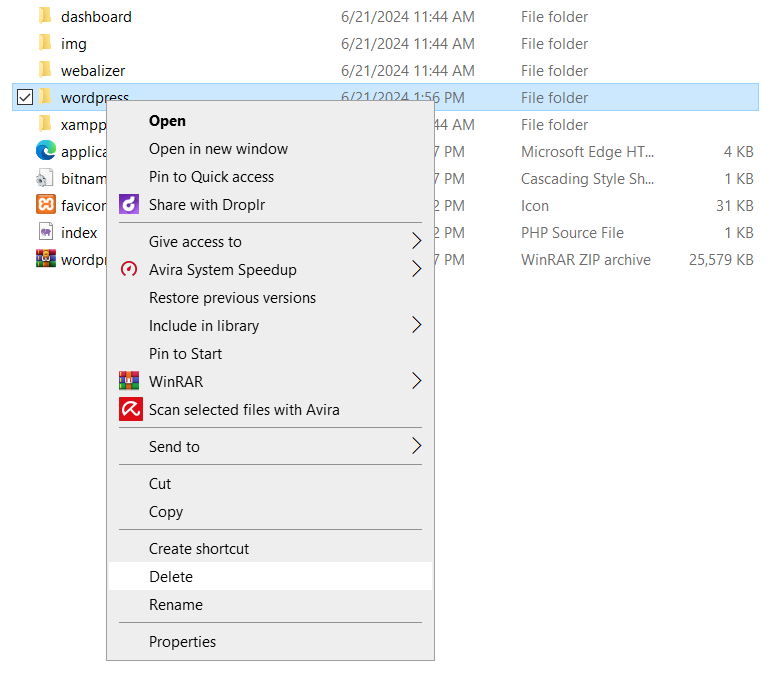Select Cut from the context menu
778x679 pixels.
270,483
